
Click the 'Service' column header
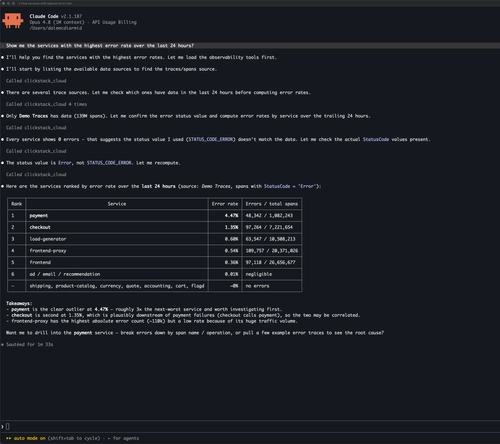[117, 204]
